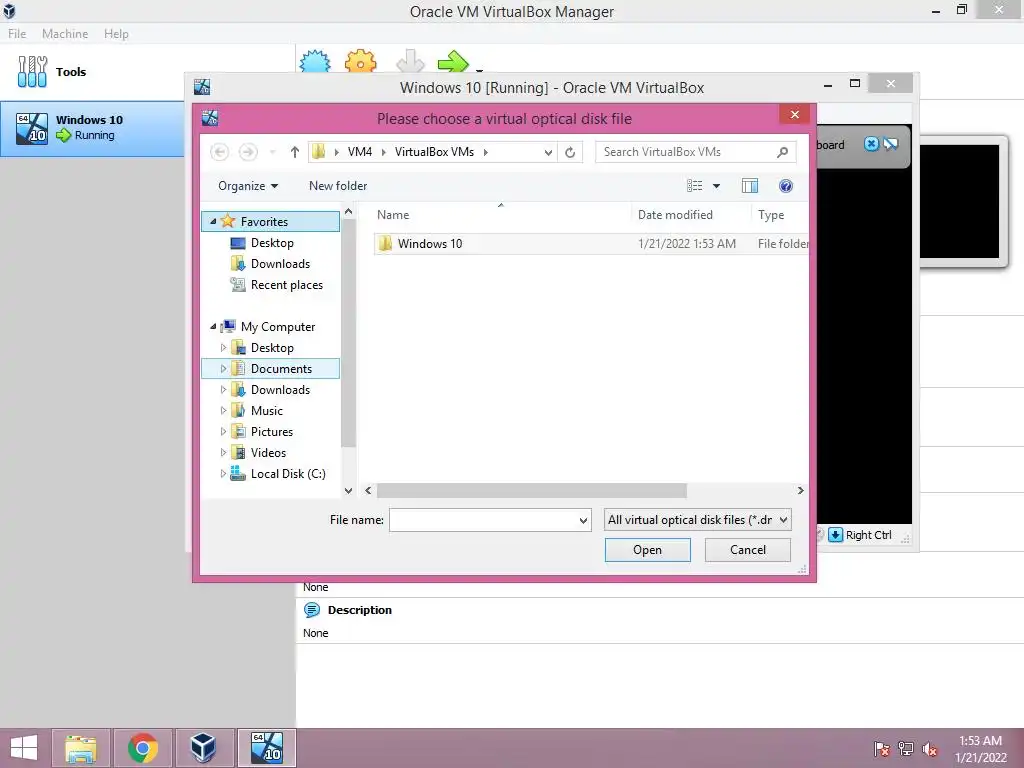The height and width of the screenshot is (768, 1024).
Task: Click the VM notification hide-message icon
Action: pyautogui.click(x=891, y=144)
